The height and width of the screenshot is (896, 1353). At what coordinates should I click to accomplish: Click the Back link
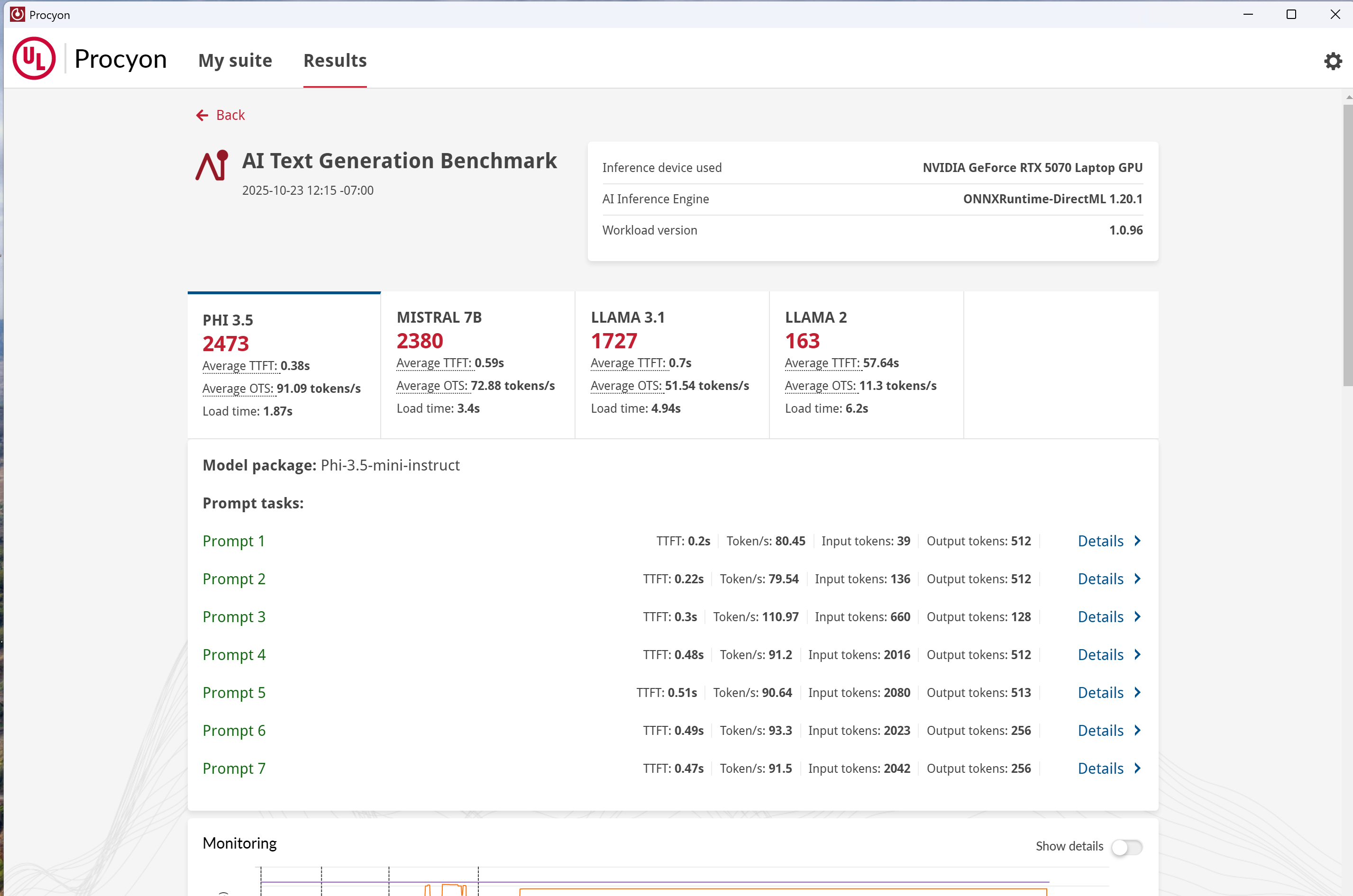click(x=230, y=116)
